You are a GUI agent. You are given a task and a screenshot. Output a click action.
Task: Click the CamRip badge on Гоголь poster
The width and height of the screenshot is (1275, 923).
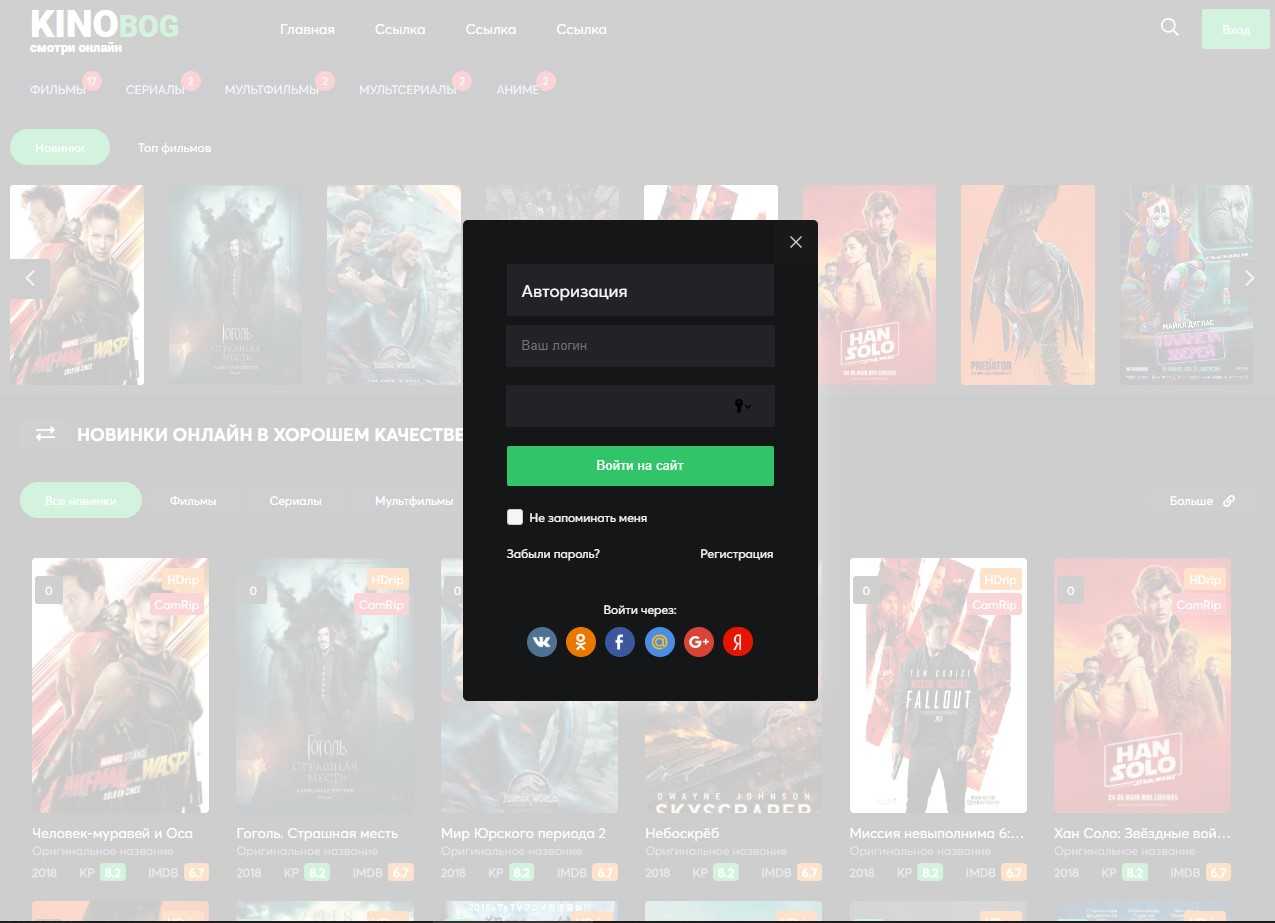(381, 605)
